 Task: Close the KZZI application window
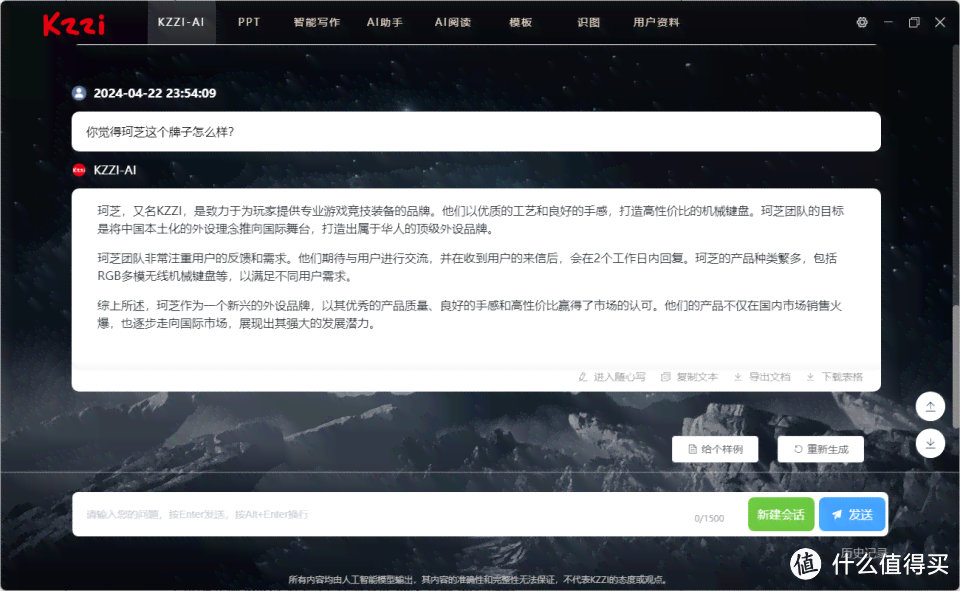[x=940, y=22]
